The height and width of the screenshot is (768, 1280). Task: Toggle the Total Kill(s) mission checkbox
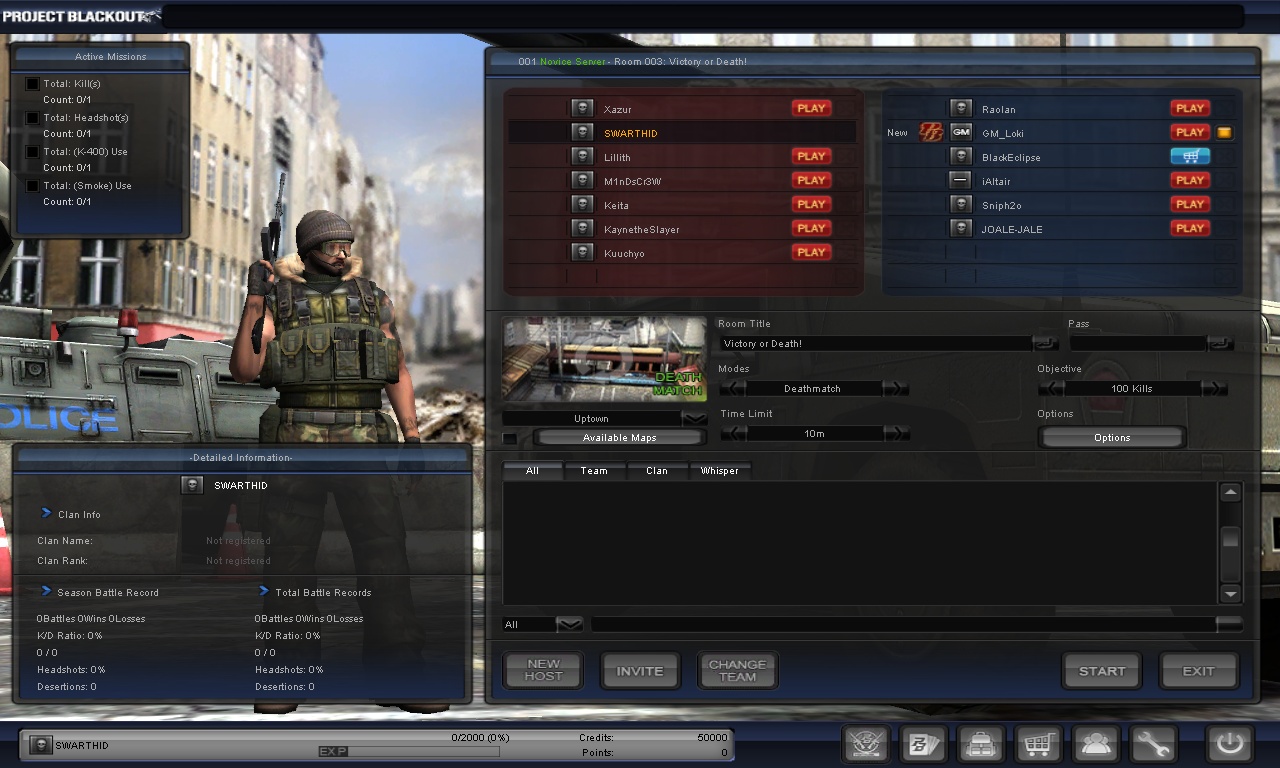click(x=33, y=84)
